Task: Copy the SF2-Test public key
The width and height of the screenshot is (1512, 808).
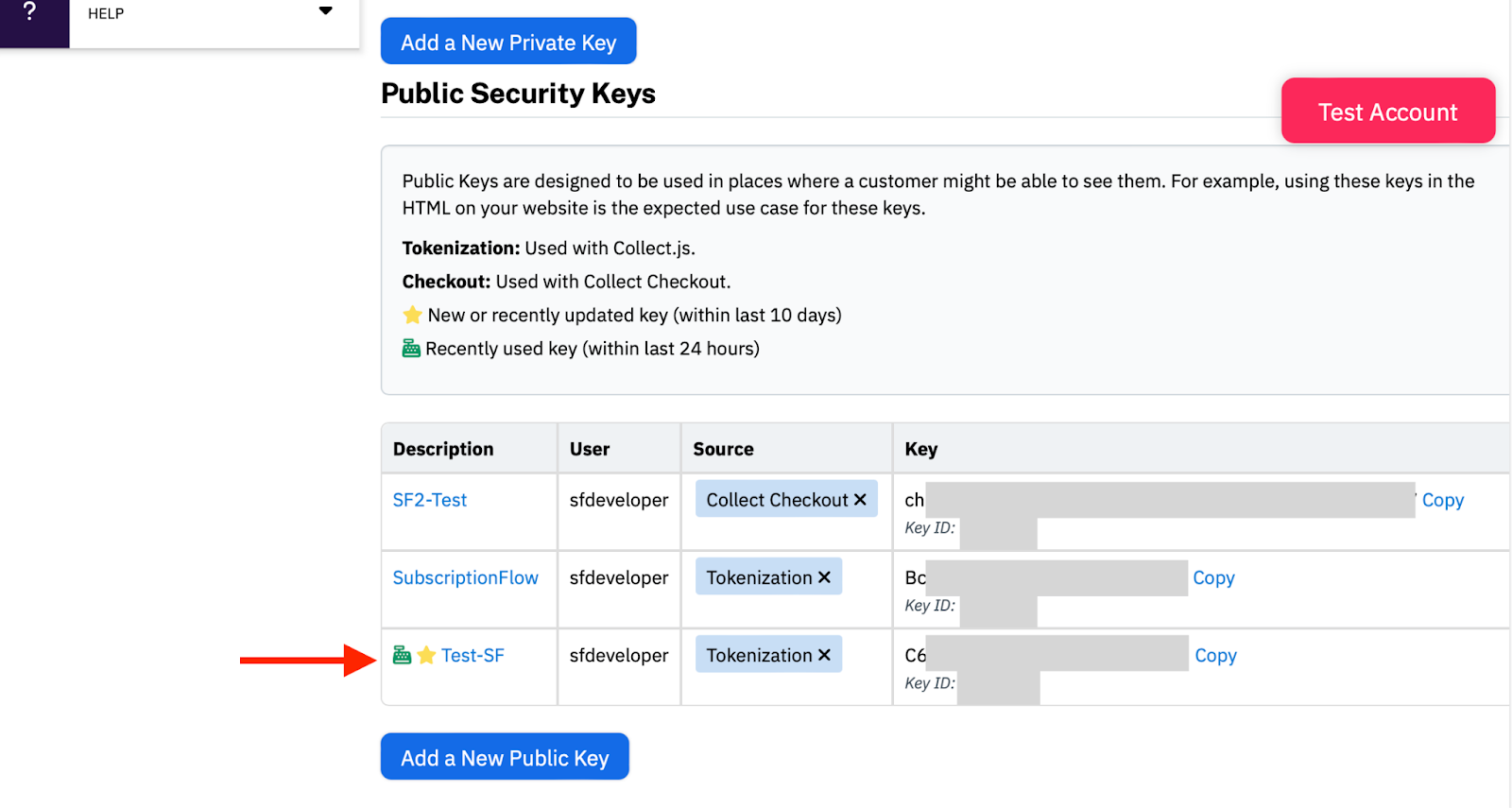Action: 1442,500
